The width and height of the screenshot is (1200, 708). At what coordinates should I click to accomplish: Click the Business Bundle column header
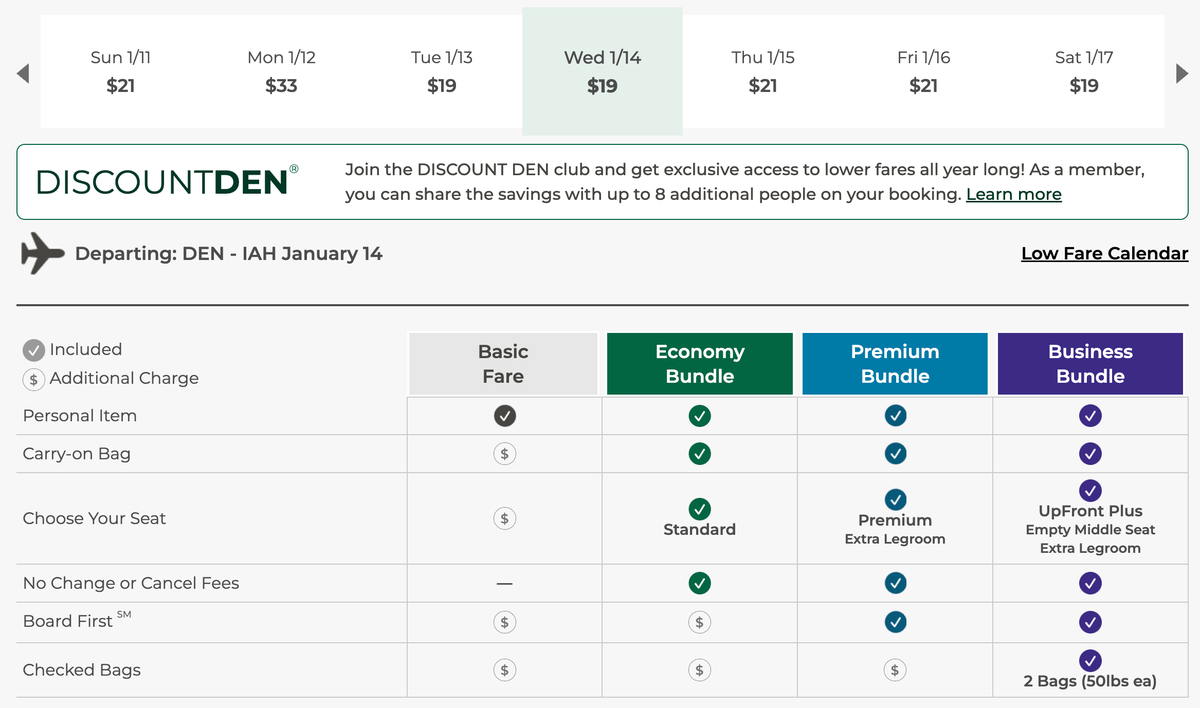click(x=1090, y=363)
